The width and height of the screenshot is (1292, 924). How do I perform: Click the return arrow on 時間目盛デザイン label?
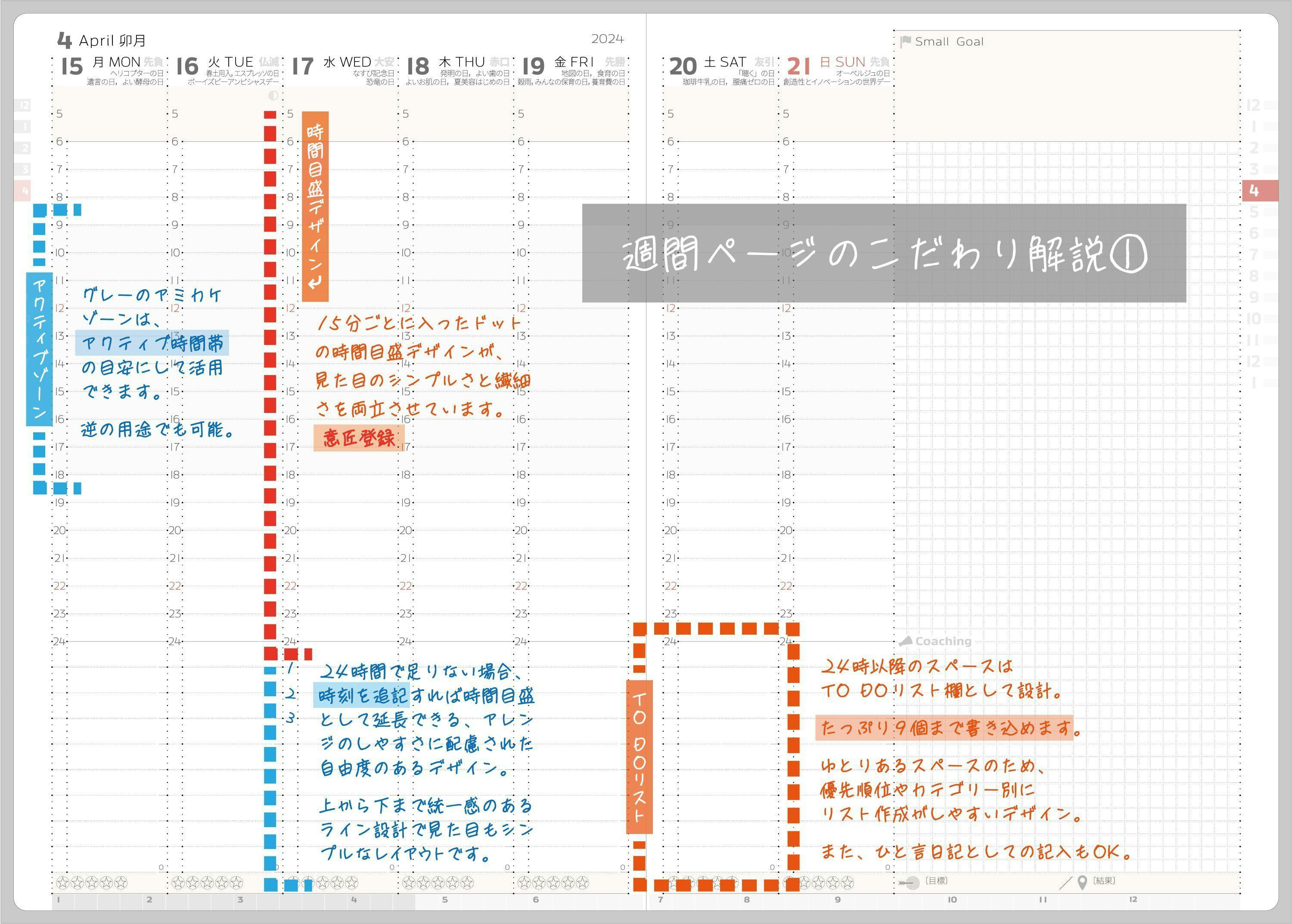(315, 282)
